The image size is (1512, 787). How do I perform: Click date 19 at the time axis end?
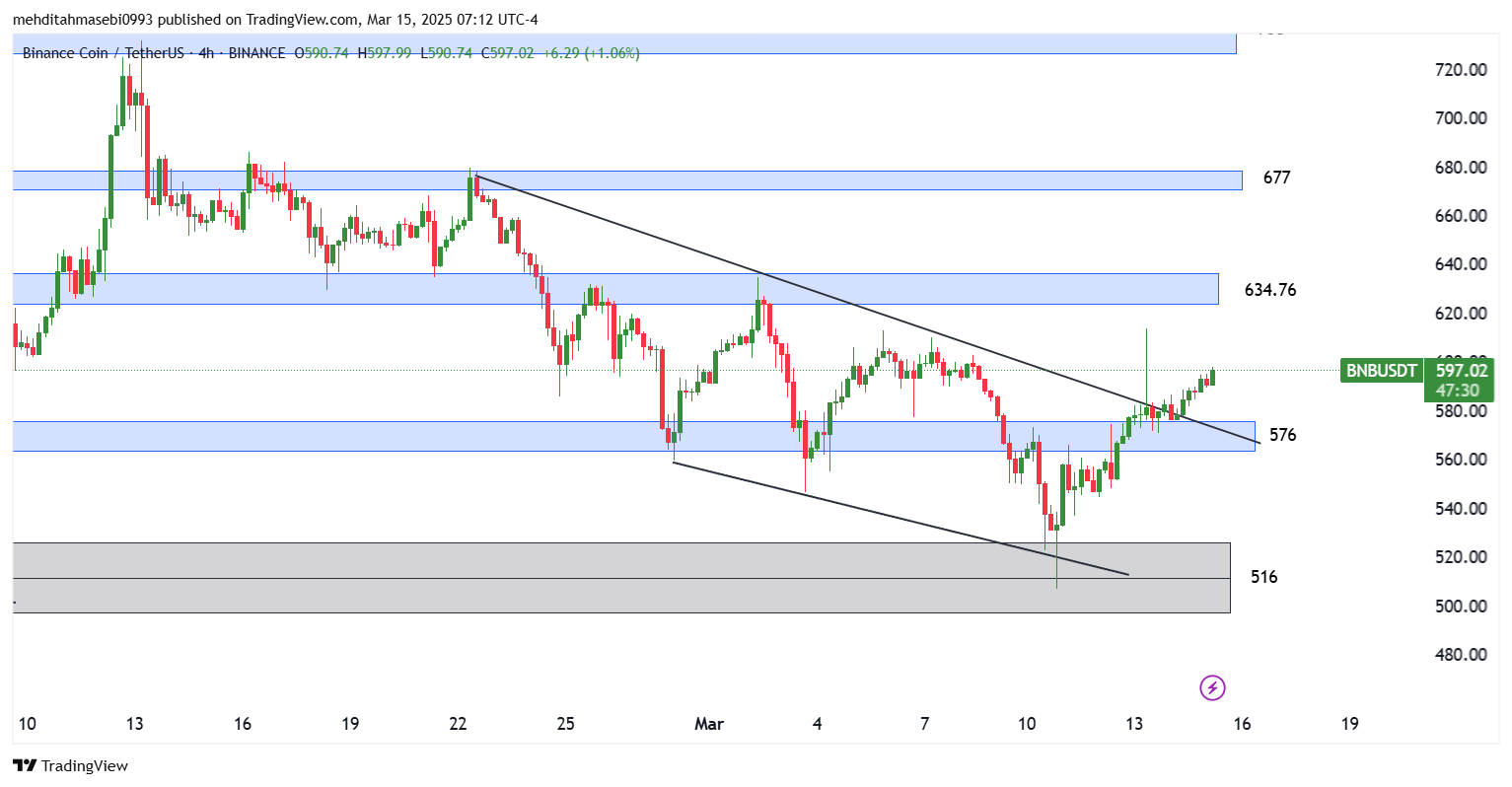pyautogui.click(x=1350, y=724)
